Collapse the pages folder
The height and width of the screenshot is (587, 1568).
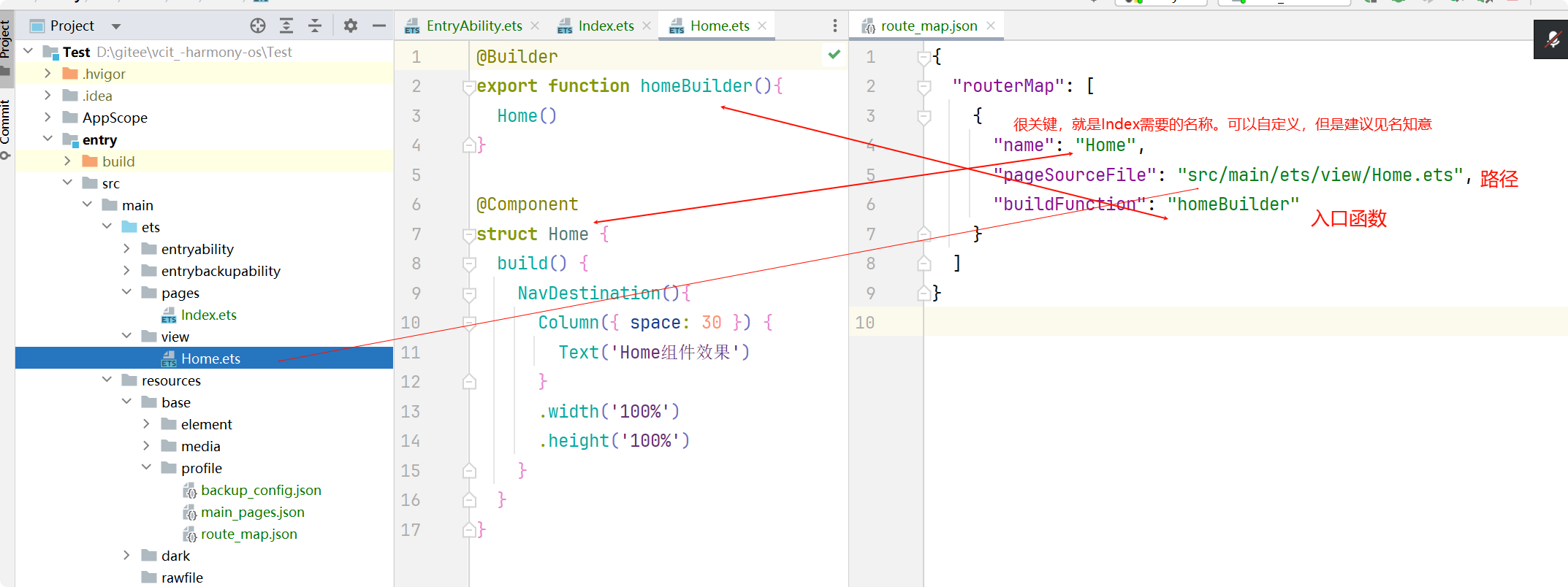(x=126, y=293)
